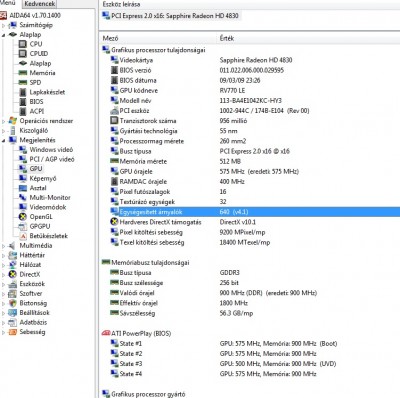Switch to the Menü tab
Image resolution: width=400 pixels, height=398 pixels.
[x=8, y=3]
